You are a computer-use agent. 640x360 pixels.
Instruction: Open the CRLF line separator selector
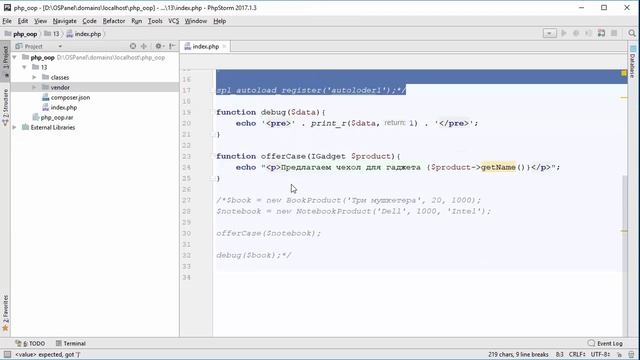point(577,354)
